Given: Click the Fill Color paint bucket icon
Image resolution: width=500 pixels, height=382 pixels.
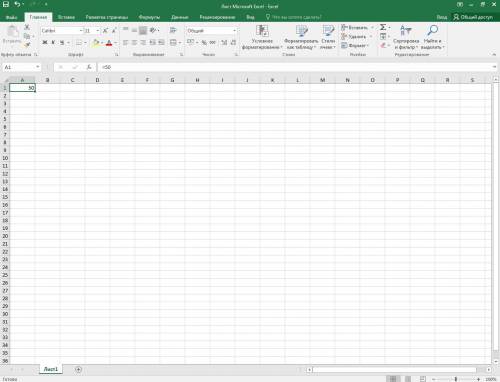Looking at the screenshot, I should [96, 43].
